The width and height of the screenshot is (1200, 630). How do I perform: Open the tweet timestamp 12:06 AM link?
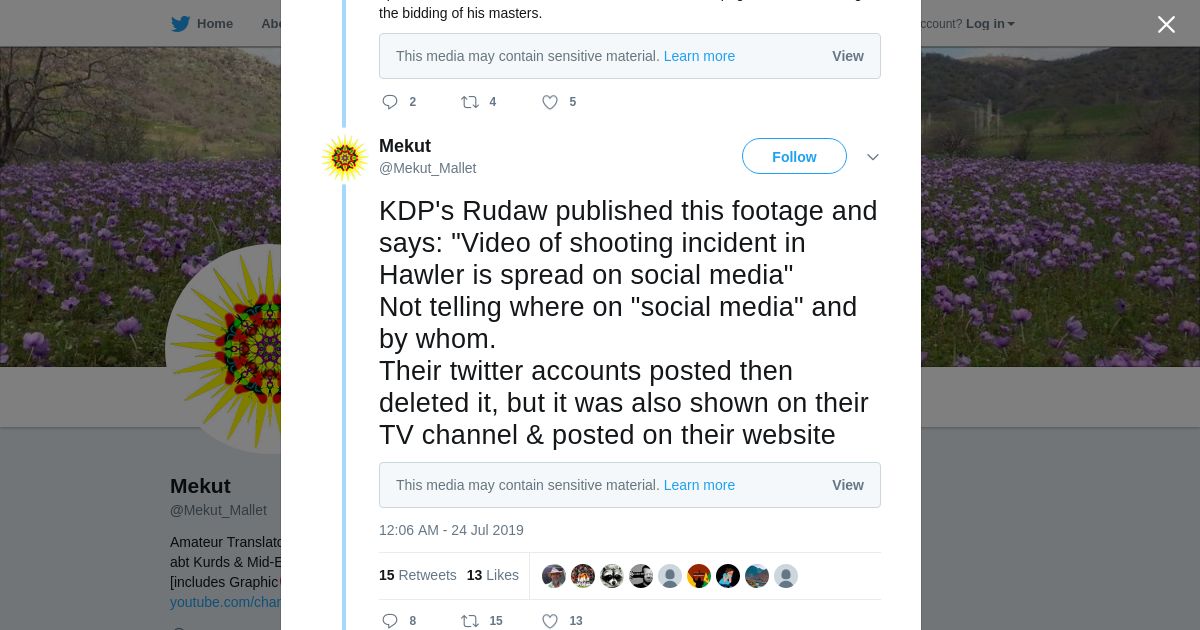tap(451, 530)
